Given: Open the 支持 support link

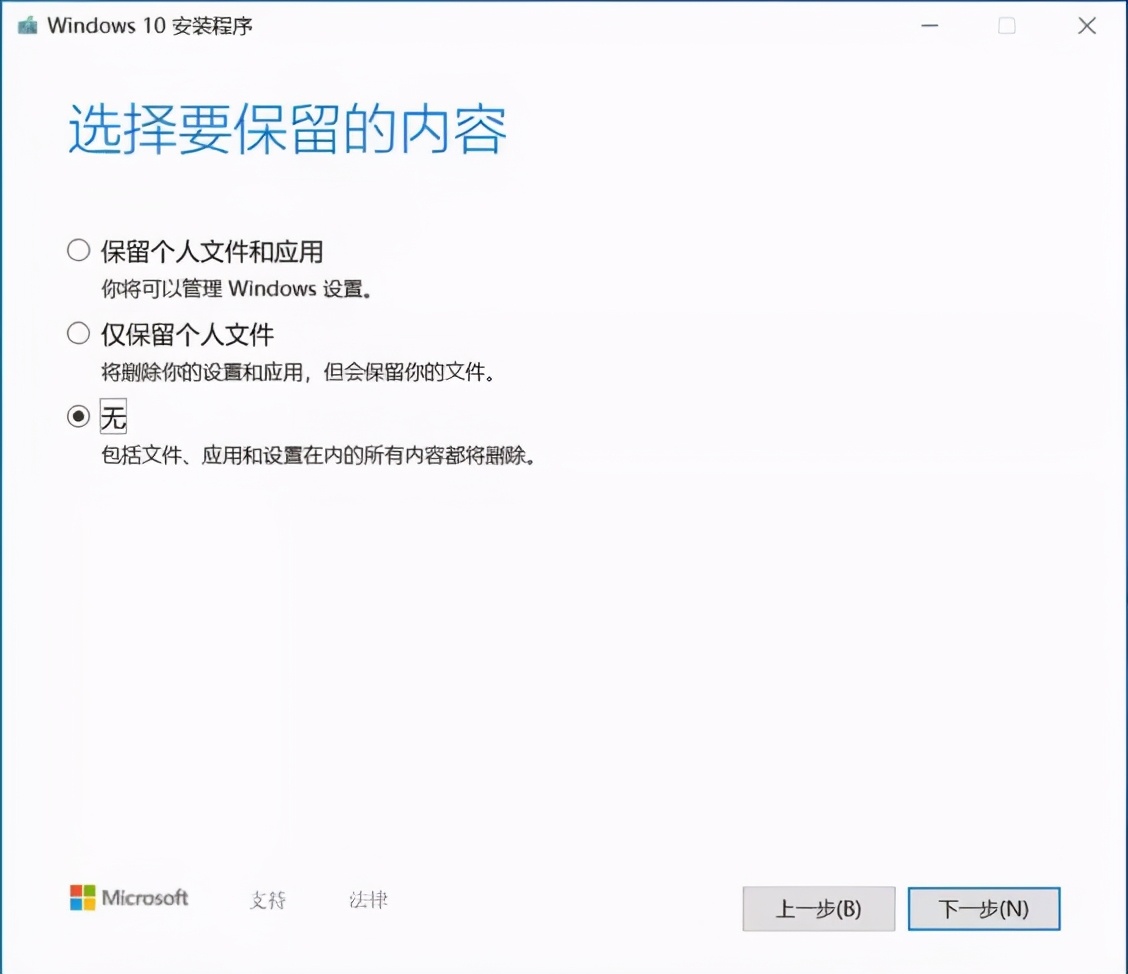Looking at the screenshot, I should 267,899.
